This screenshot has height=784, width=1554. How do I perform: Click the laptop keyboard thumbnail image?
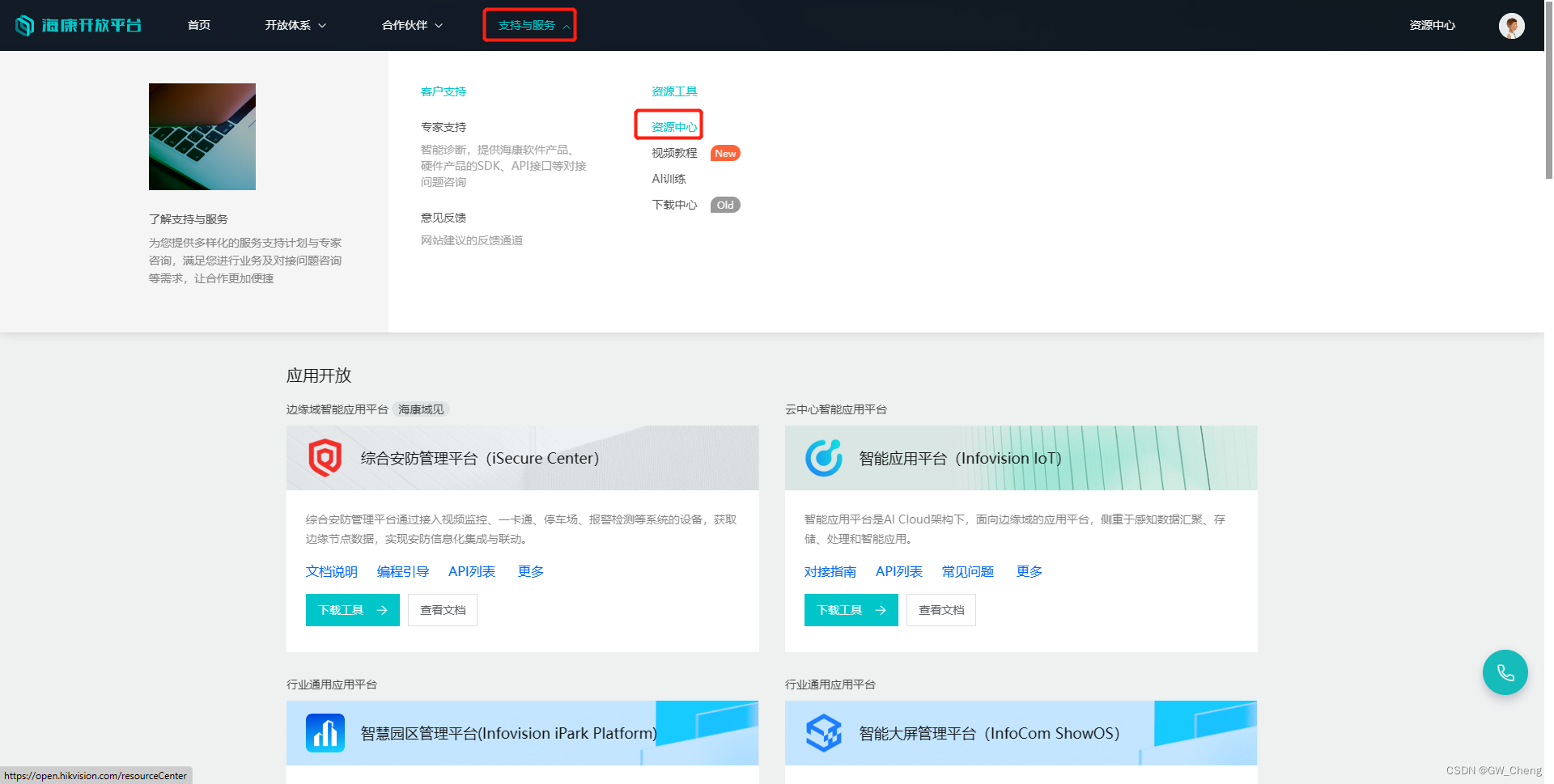(202, 137)
